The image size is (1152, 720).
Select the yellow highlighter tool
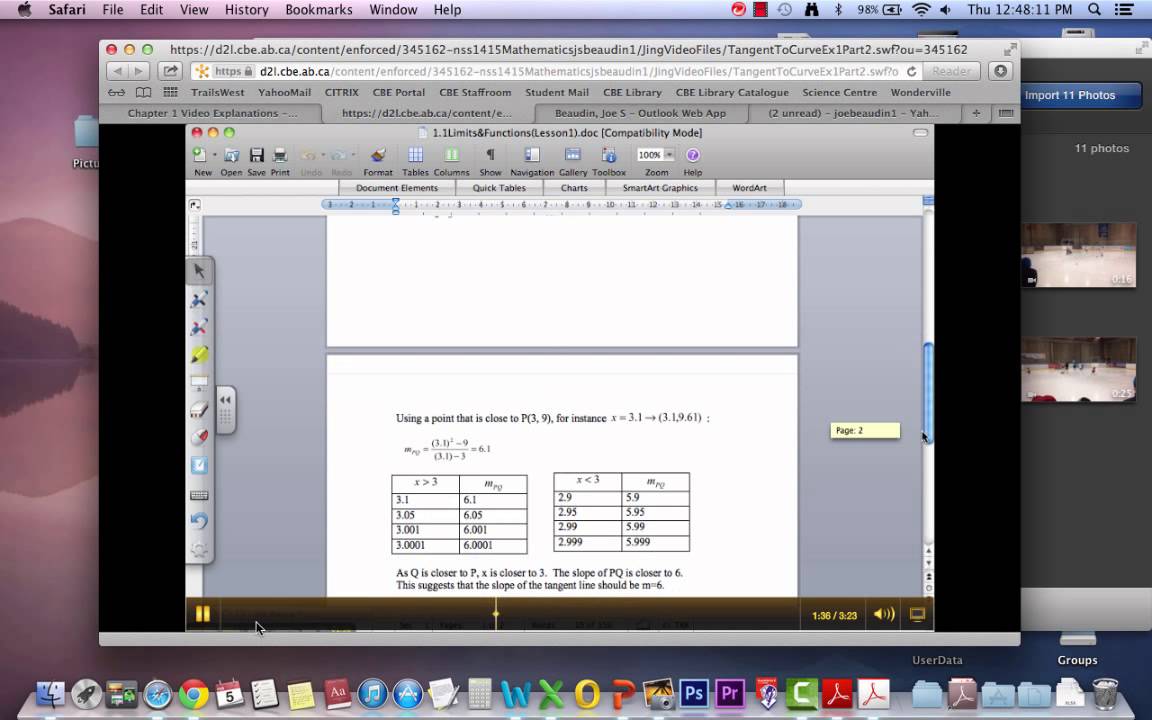coord(199,355)
